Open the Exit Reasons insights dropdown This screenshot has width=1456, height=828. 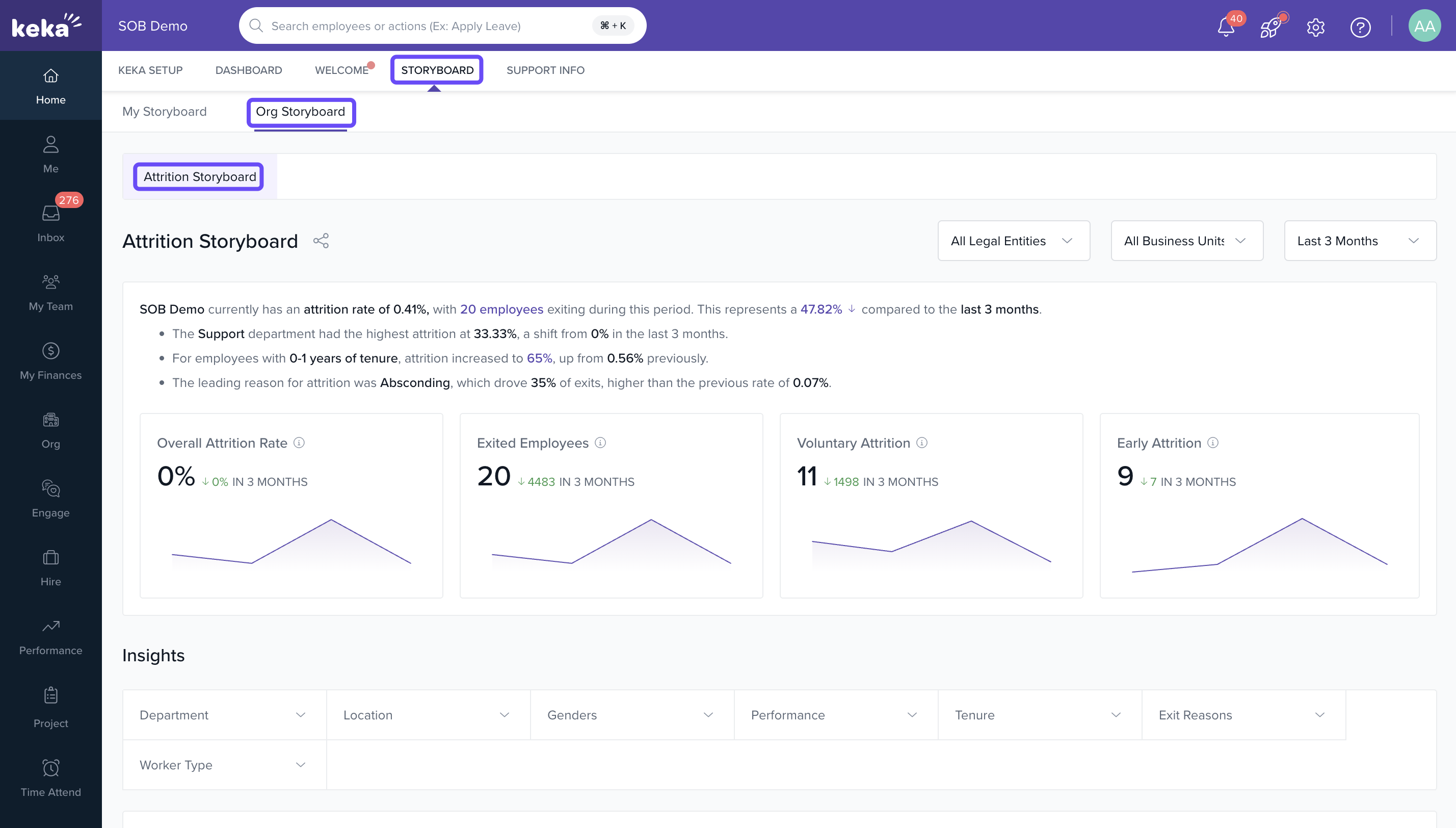(1243, 715)
